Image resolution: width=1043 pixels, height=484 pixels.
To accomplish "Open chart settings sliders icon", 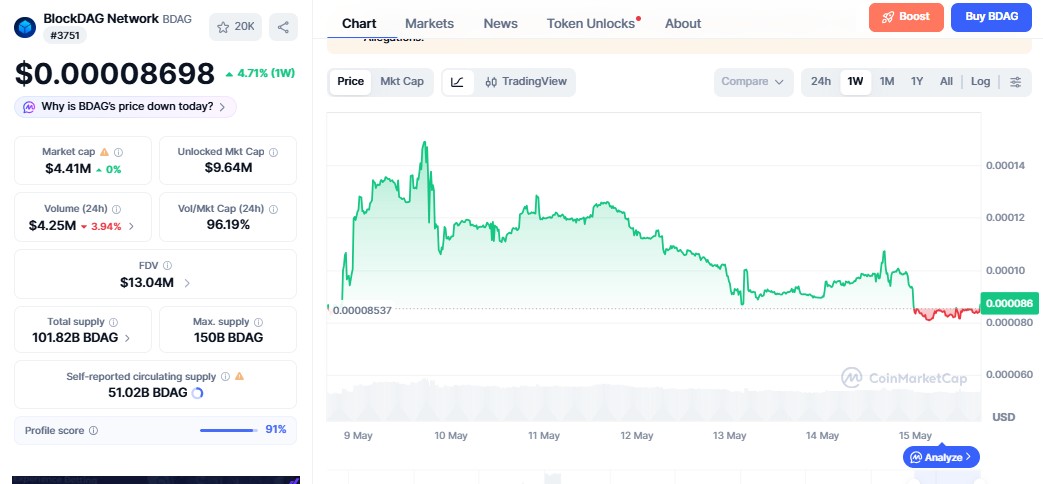I will (x=1016, y=82).
